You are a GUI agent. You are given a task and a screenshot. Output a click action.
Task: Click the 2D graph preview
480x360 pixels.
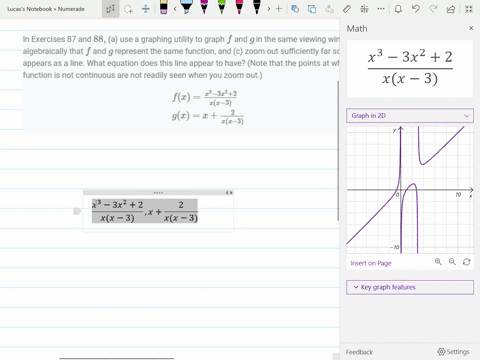[410, 190]
